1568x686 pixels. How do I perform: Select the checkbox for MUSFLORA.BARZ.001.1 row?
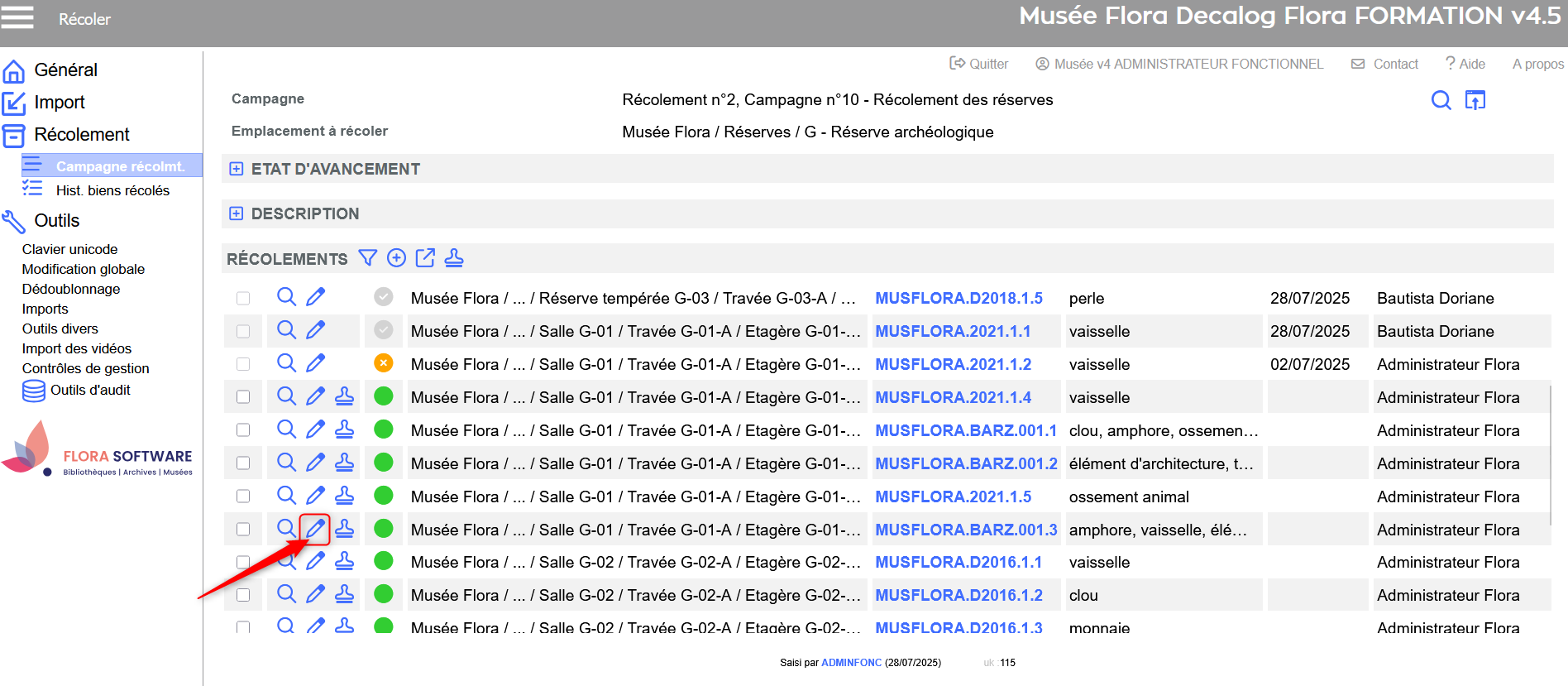pyautogui.click(x=243, y=430)
